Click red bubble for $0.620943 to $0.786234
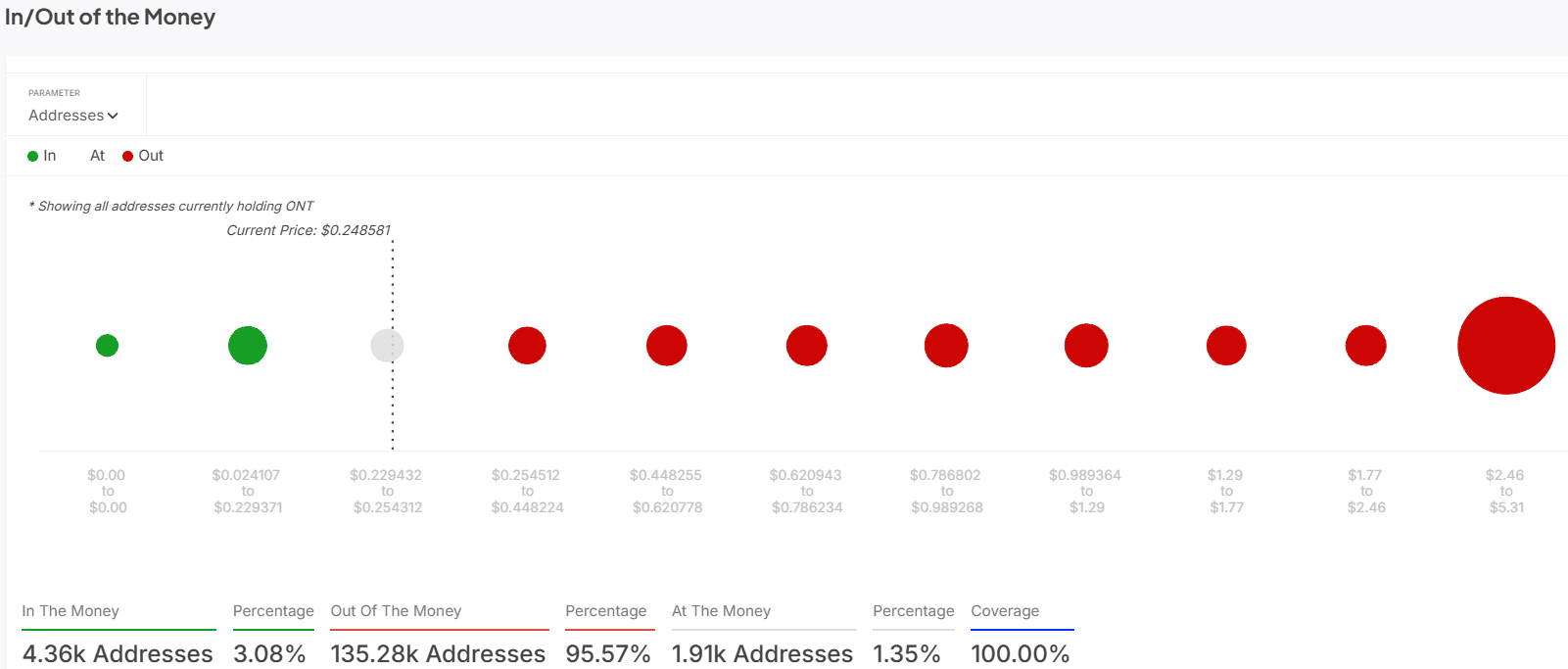The width and height of the screenshot is (1568, 669). [807, 346]
